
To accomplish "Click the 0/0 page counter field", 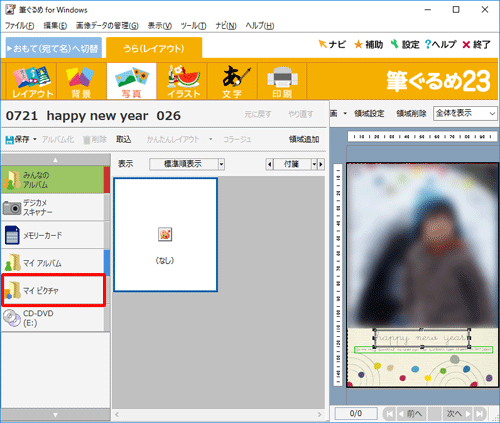I will (x=356, y=414).
